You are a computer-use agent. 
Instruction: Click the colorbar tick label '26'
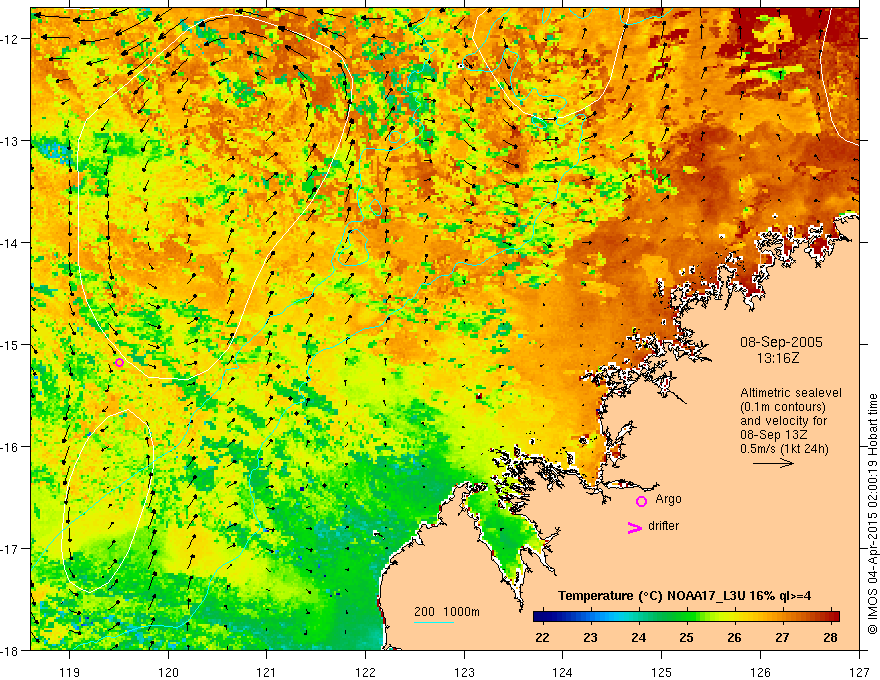coord(734,637)
